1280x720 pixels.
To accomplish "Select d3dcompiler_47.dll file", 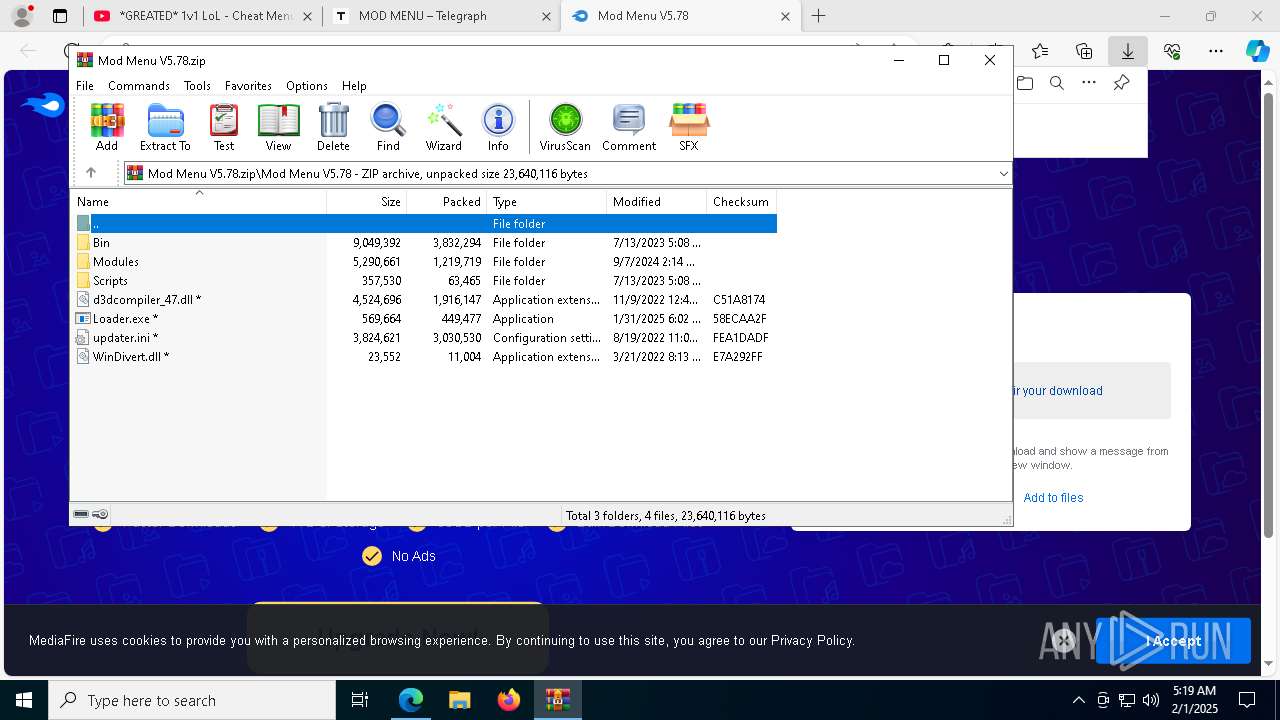I will pos(425,300).
